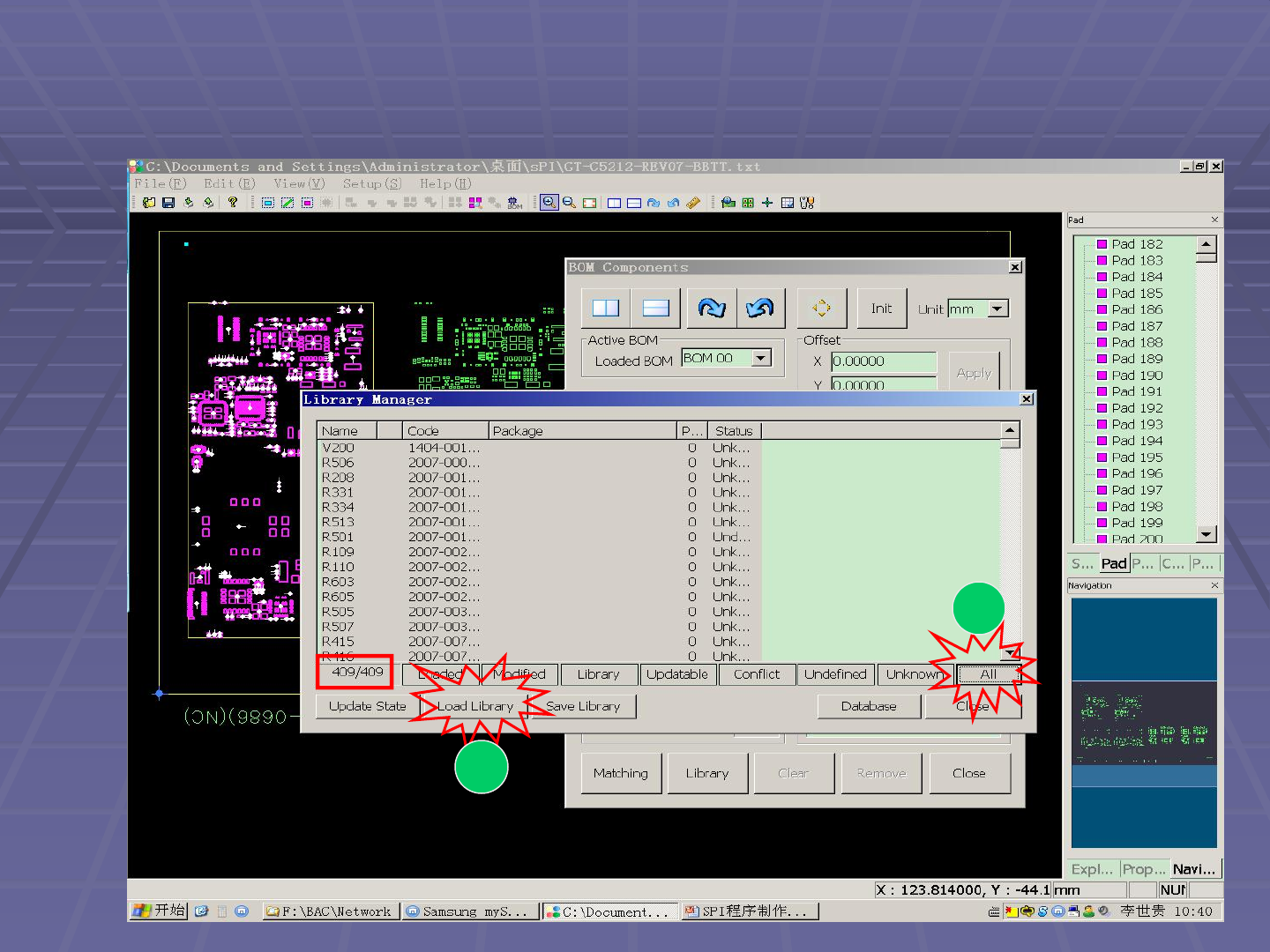
Task: Filter by Undefined in Library Manager
Action: point(835,674)
